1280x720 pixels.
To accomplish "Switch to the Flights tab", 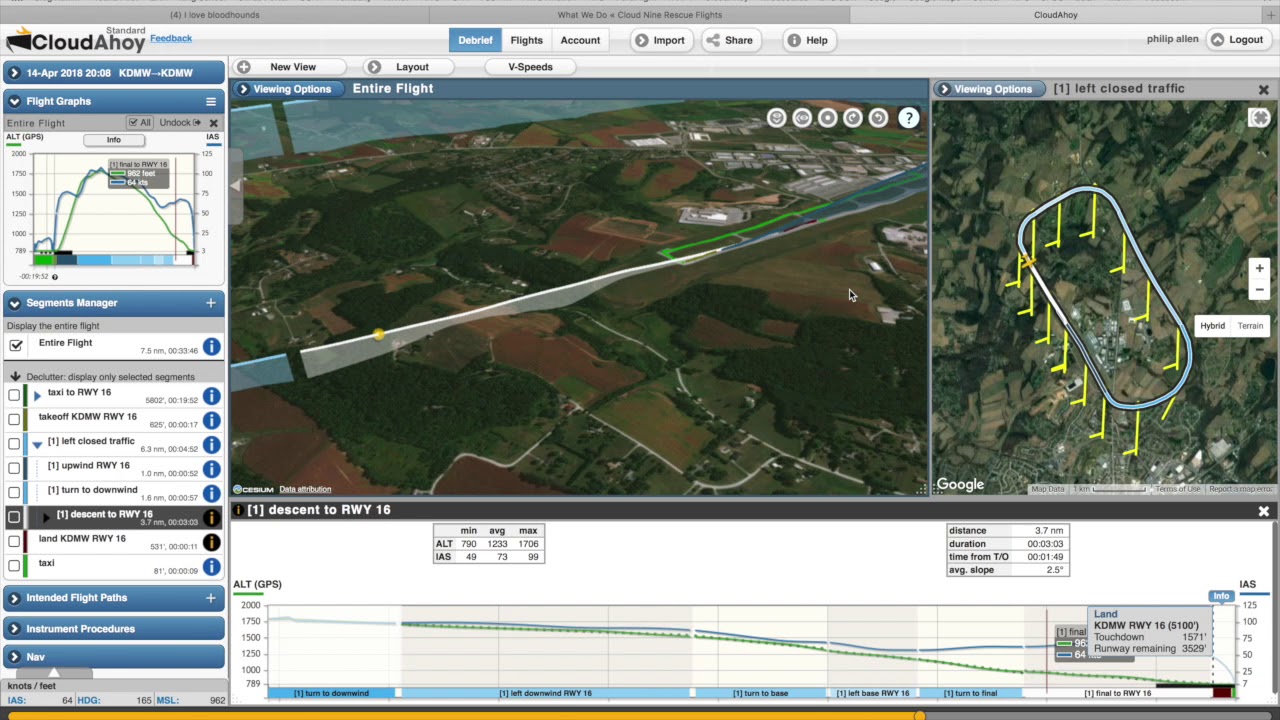I will pyautogui.click(x=526, y=40).
